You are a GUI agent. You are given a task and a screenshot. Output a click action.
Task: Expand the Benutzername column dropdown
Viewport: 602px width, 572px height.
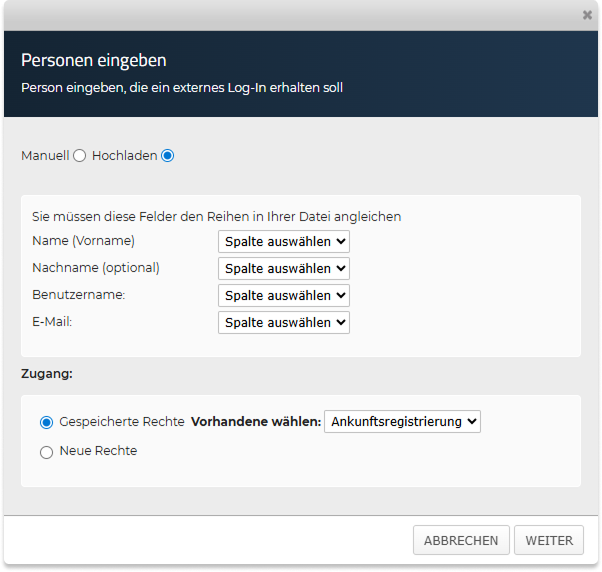coord(283,295)
